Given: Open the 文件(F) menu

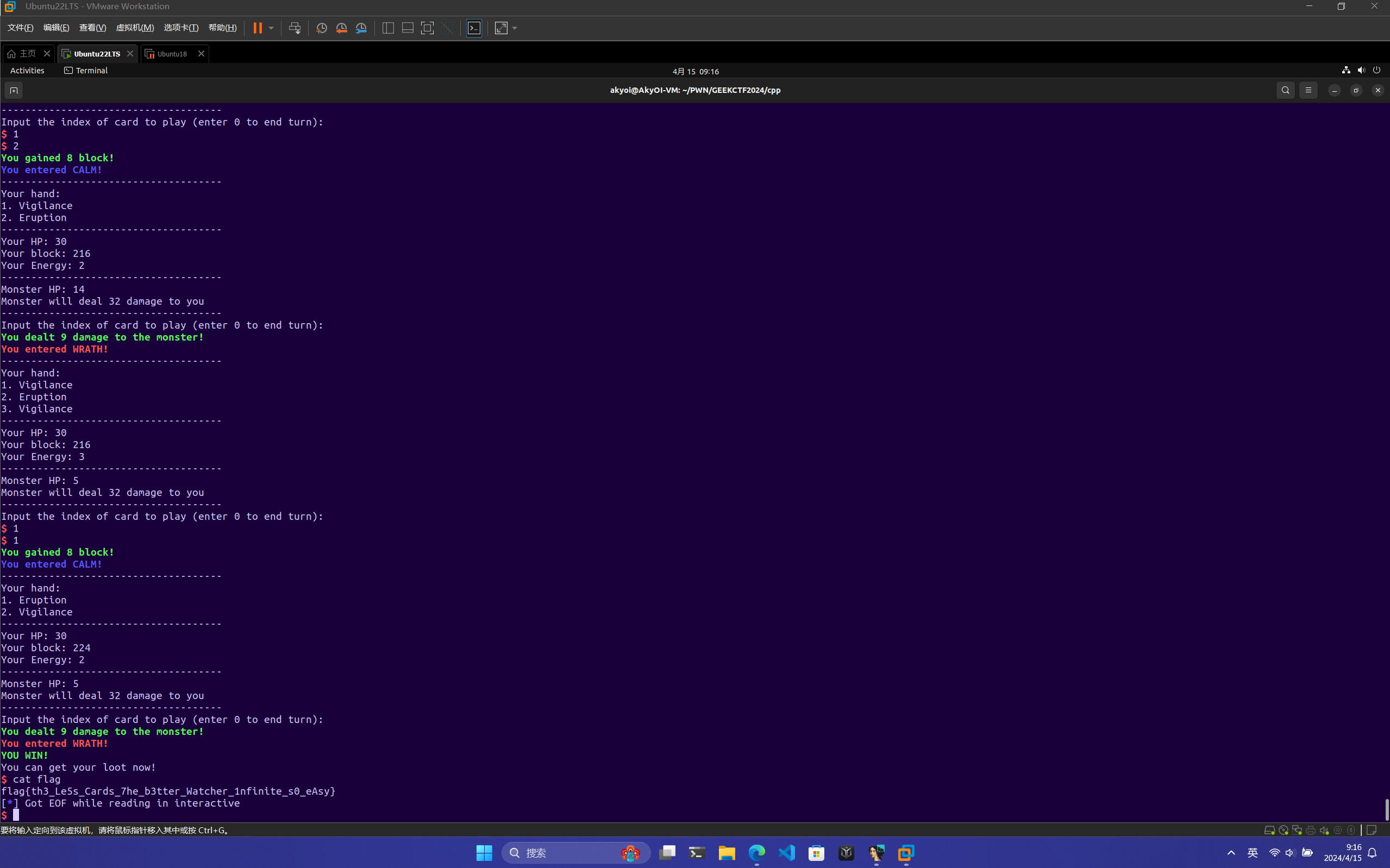Looking at the screenshot, I should tap(20, 28).
